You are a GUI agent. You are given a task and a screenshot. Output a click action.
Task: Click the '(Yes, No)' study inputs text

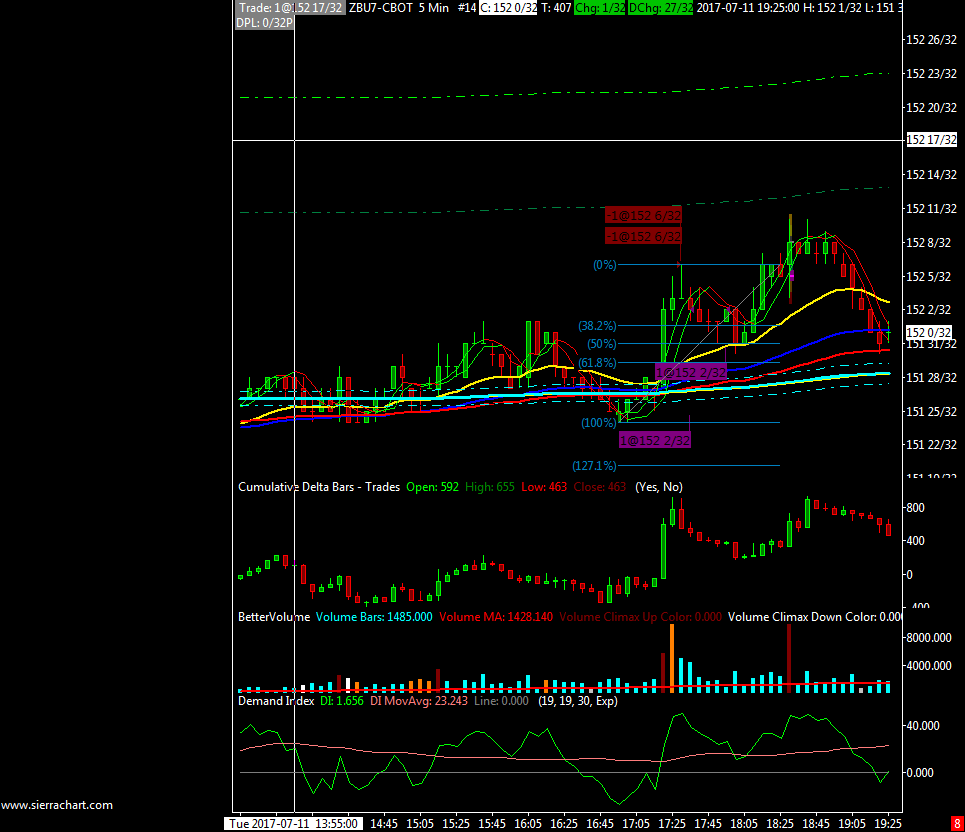click(x=659, y=487)
